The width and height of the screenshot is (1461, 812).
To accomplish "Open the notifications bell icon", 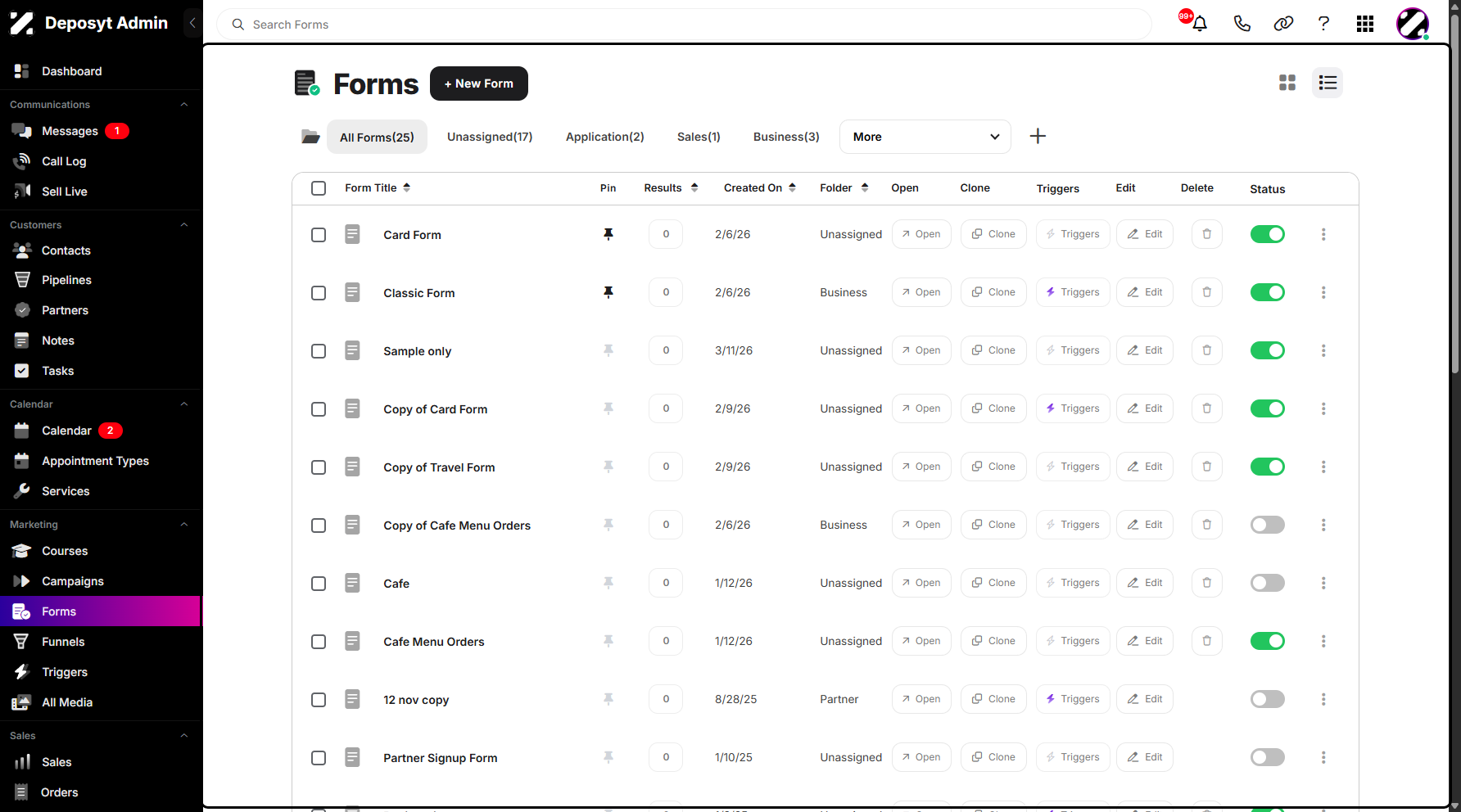I will [x=1200, y=24].
